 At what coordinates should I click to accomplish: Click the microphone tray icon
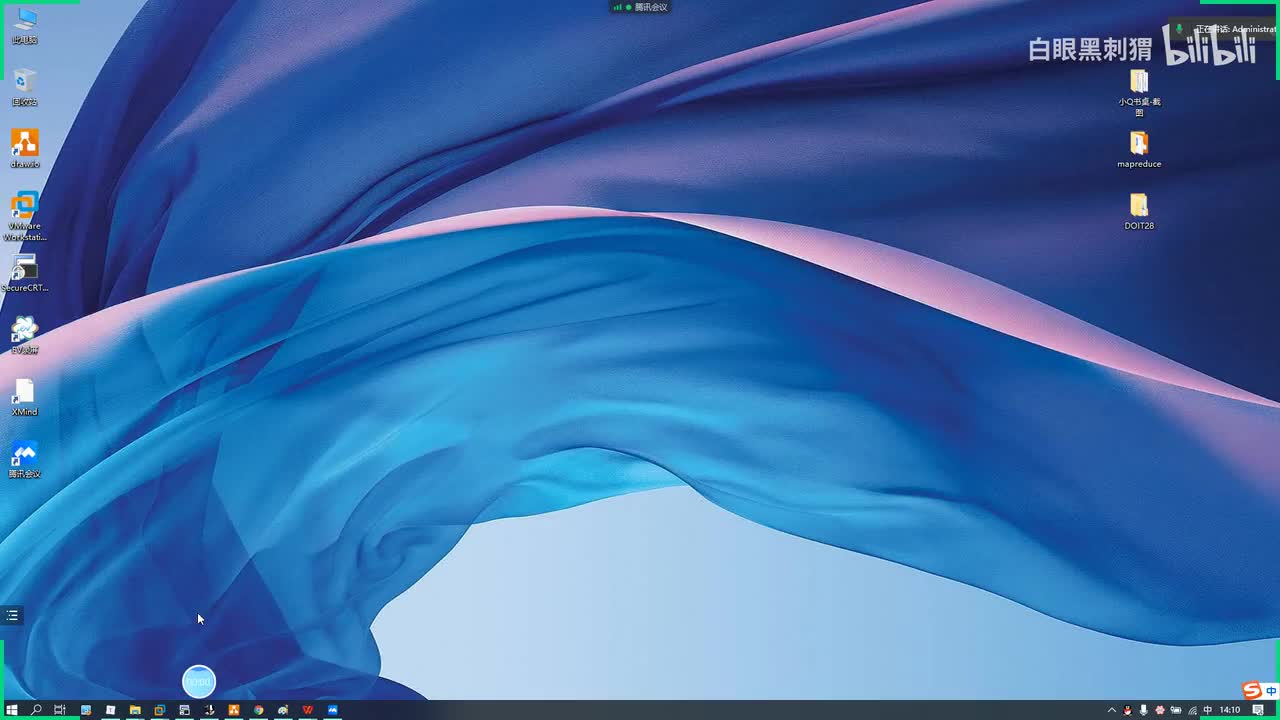click(x=1144, y=710)
